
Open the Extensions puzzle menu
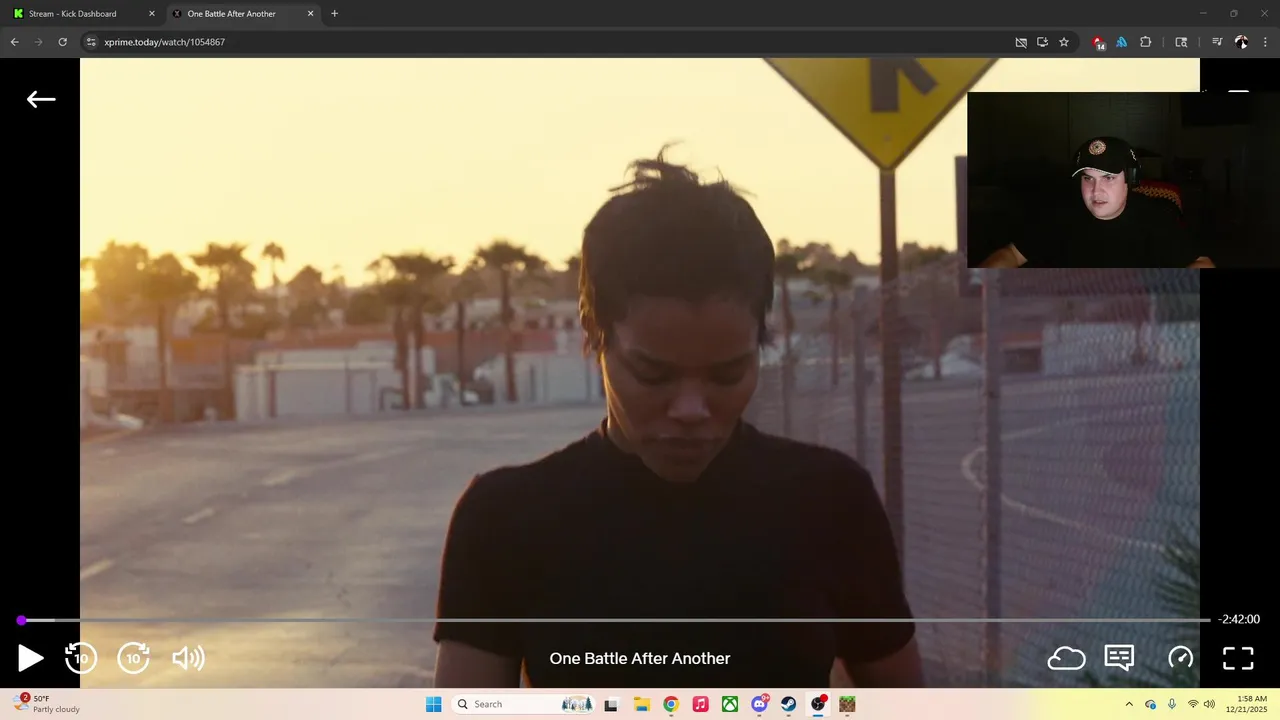tap(1146, 42)
